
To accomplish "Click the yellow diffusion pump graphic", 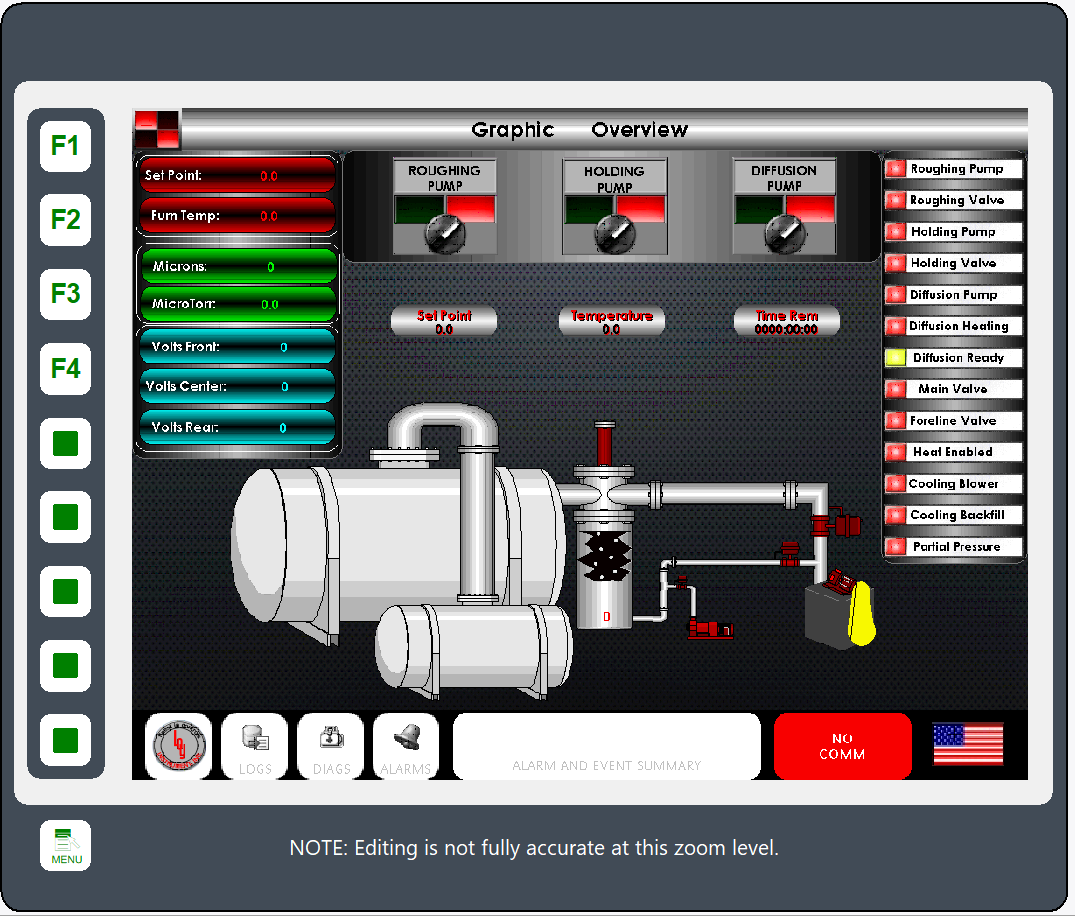I will [861, 612].
